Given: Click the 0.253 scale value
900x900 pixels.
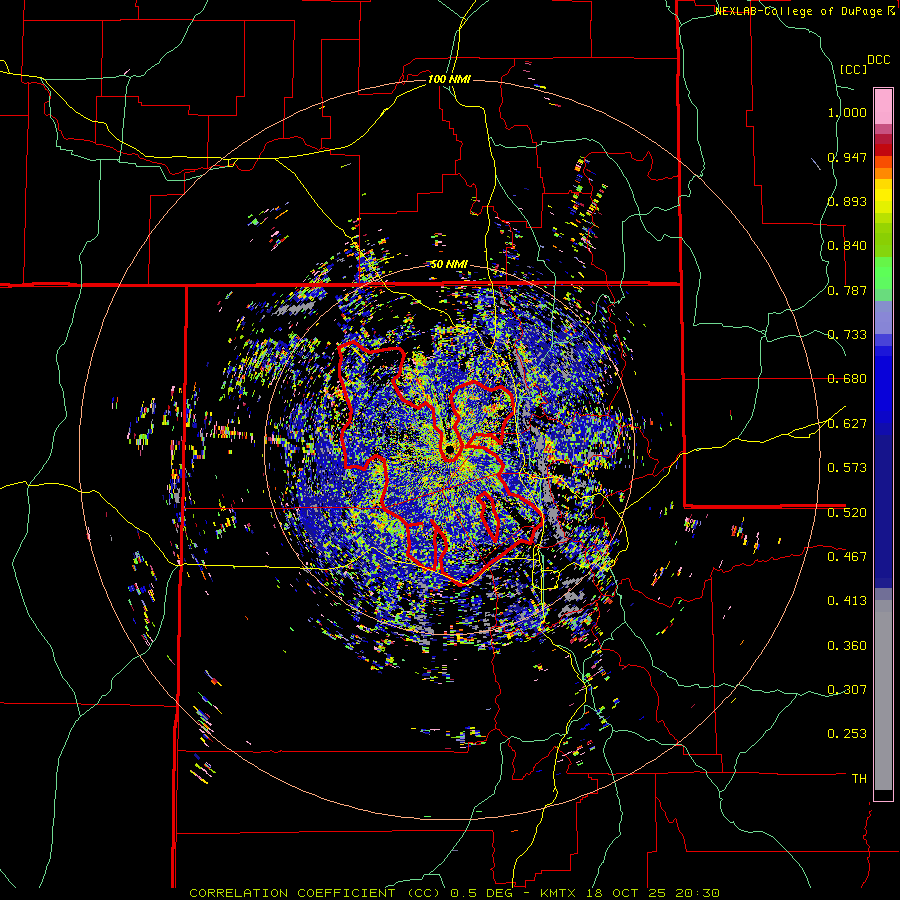Looking at the screenshot, I should pos(847,734).
